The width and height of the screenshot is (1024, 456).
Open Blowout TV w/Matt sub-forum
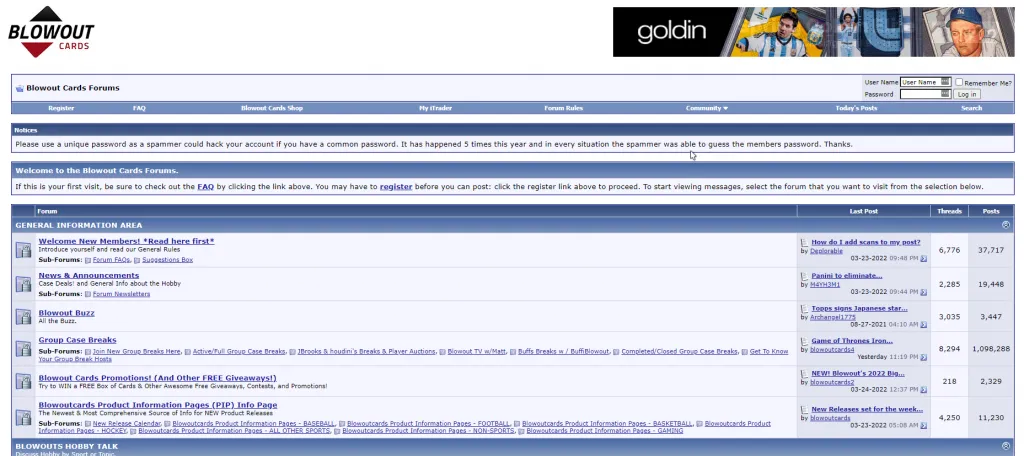[476, 351]
